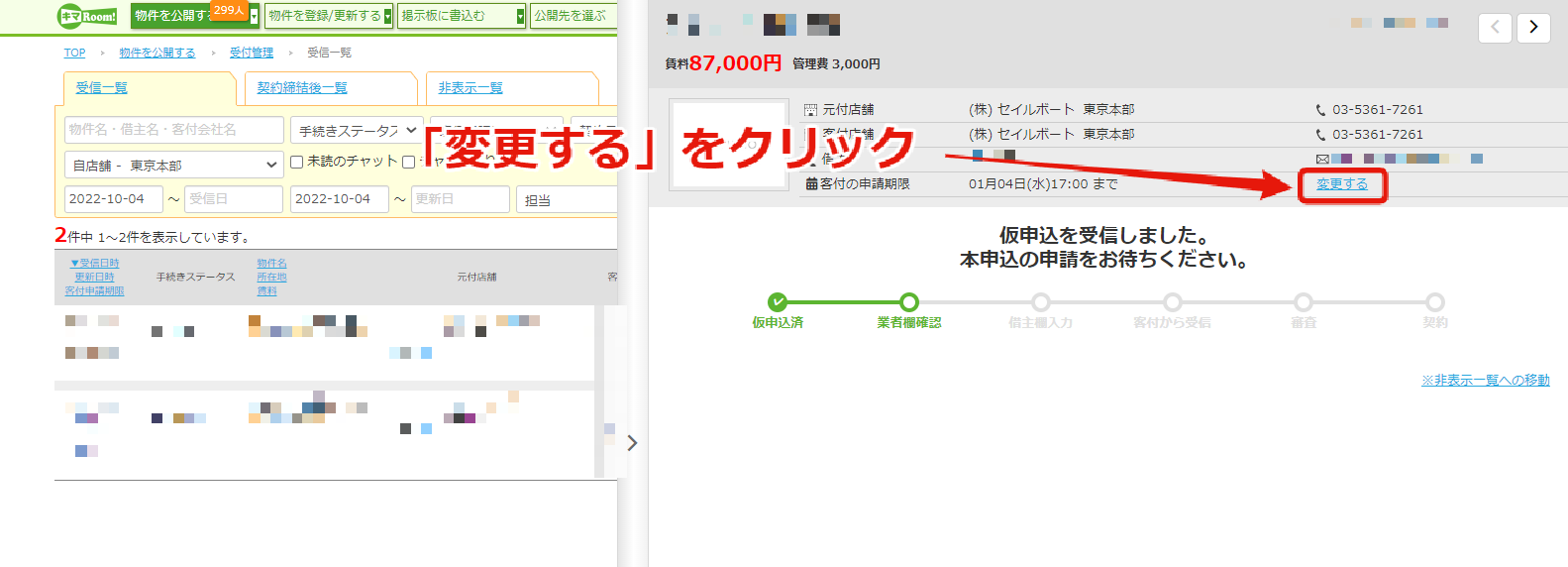
Task: Click the envelope mail icon
Action: click(x=1322, y=159)
